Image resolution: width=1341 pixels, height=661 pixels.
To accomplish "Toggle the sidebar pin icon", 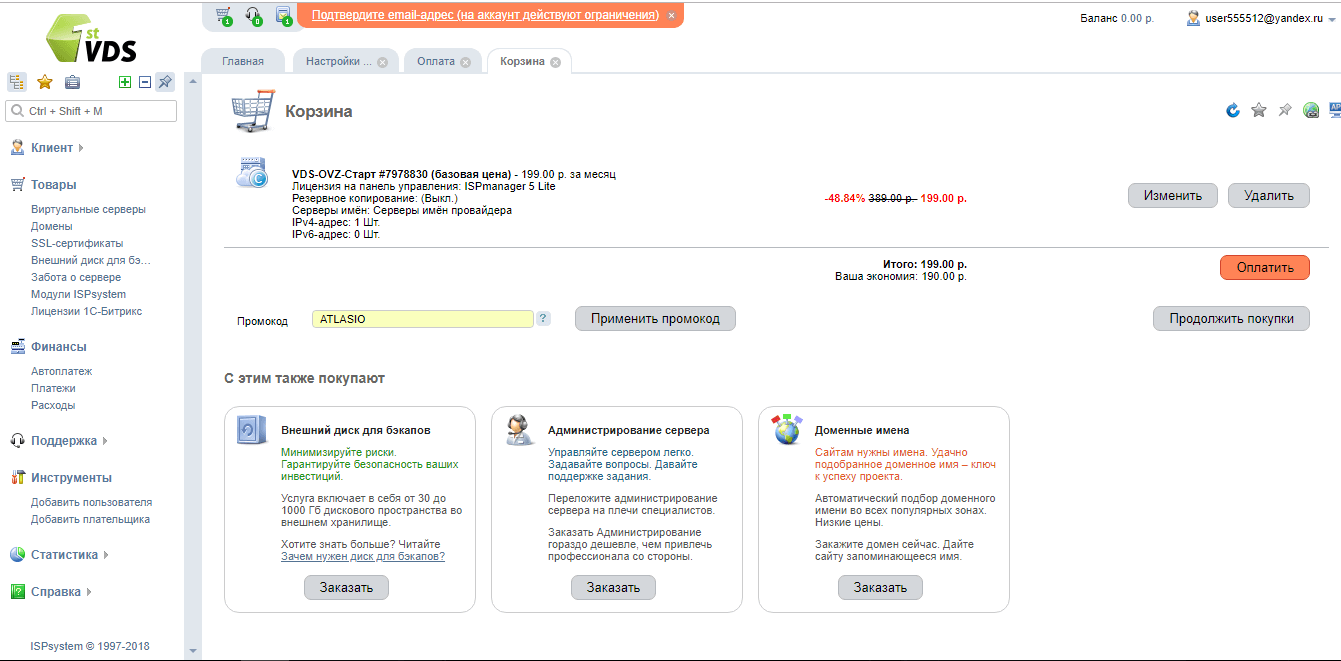I will tap(166, 82).
